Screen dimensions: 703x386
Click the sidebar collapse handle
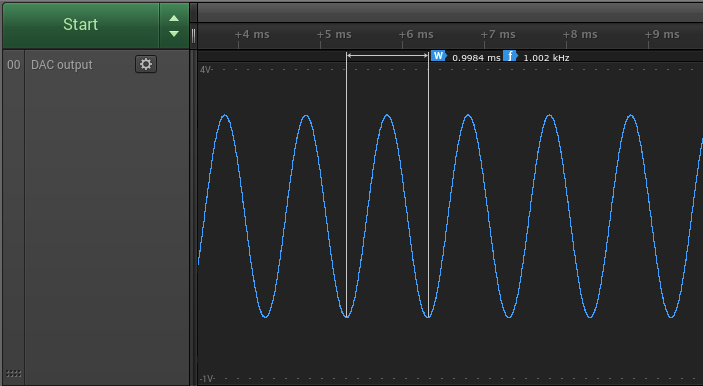pos(193,35)
